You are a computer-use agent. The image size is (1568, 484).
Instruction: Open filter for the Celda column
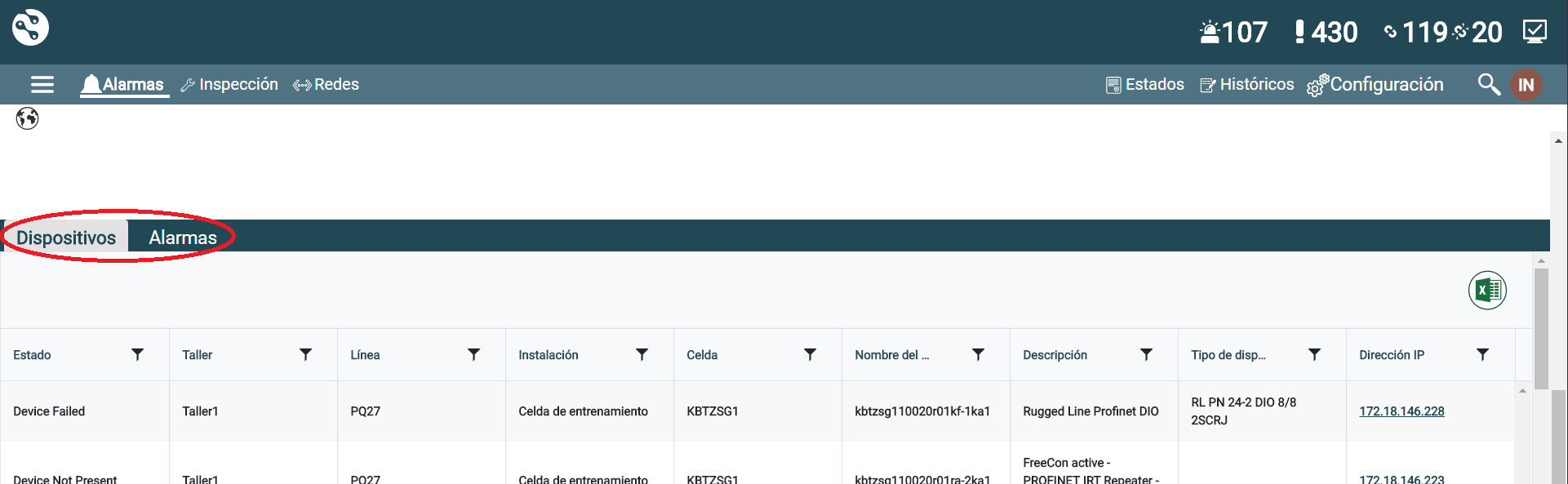coord(811,354)
